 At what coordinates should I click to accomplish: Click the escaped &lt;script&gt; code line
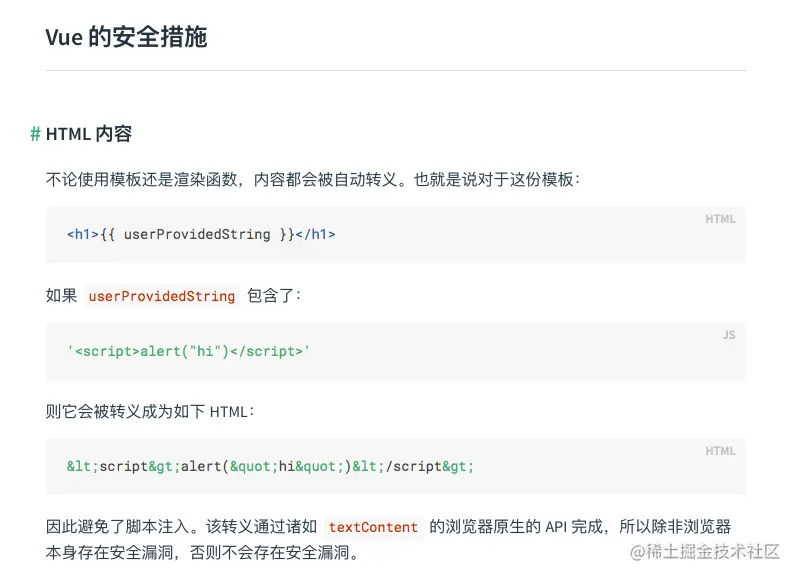pyautogui.click(x=270, y=467)
